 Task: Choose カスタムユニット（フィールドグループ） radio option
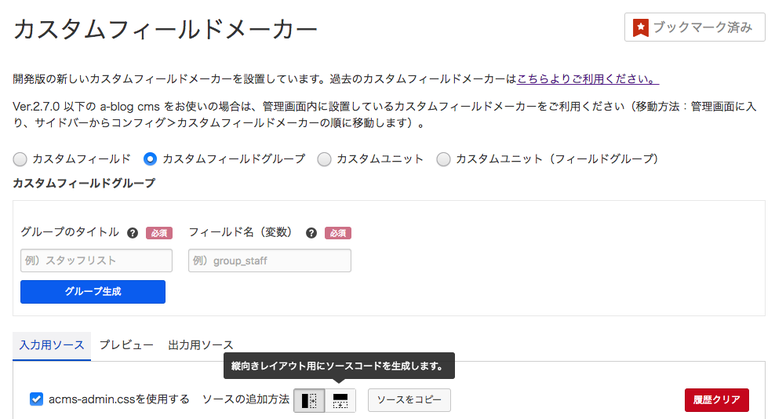[444, 159]
